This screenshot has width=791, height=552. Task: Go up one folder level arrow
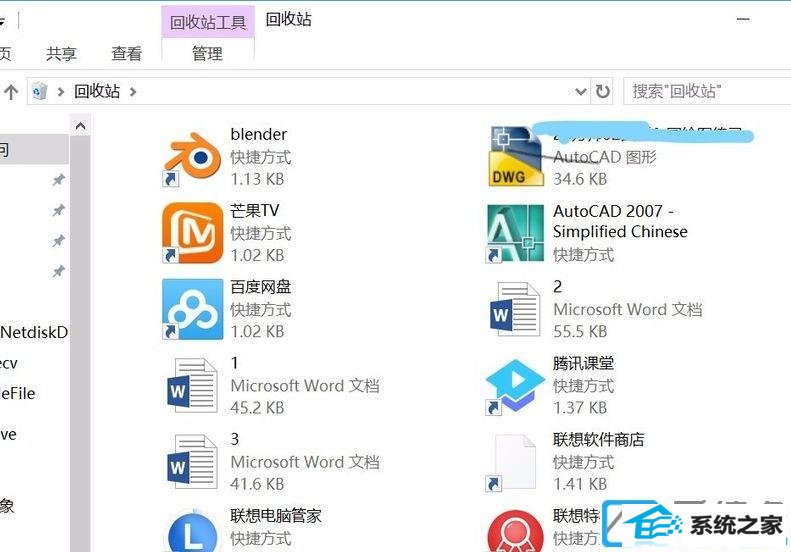coord(11,92)
